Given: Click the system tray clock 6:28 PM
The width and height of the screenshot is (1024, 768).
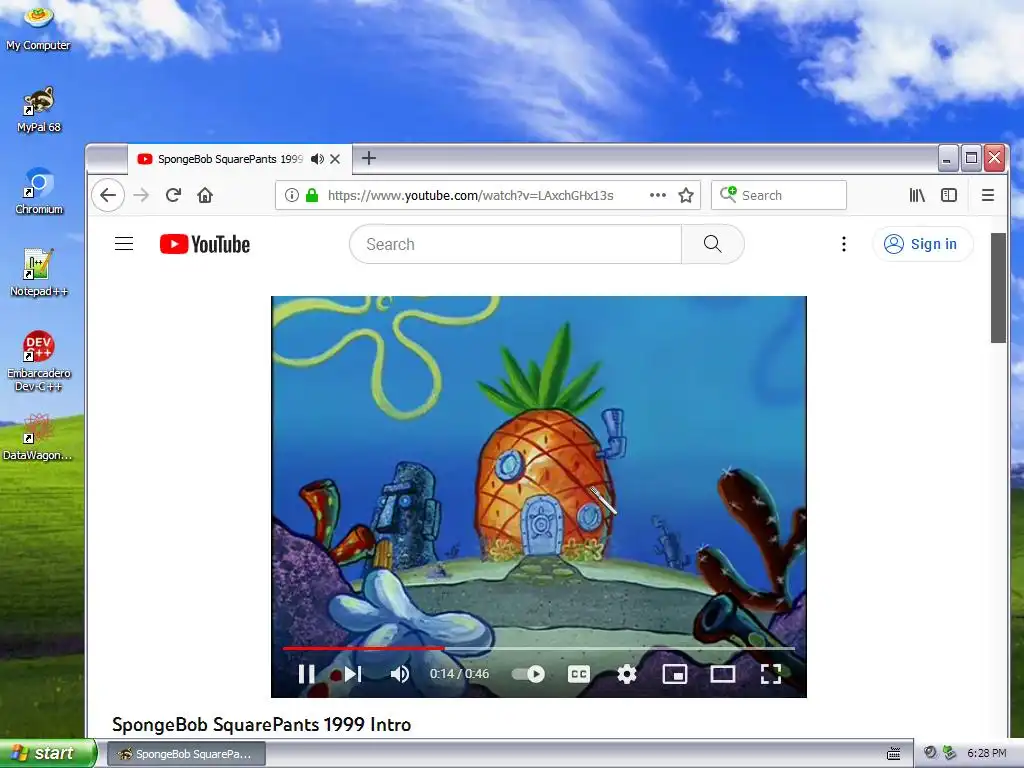Looking at the screenshot, I should click(987, 754).
